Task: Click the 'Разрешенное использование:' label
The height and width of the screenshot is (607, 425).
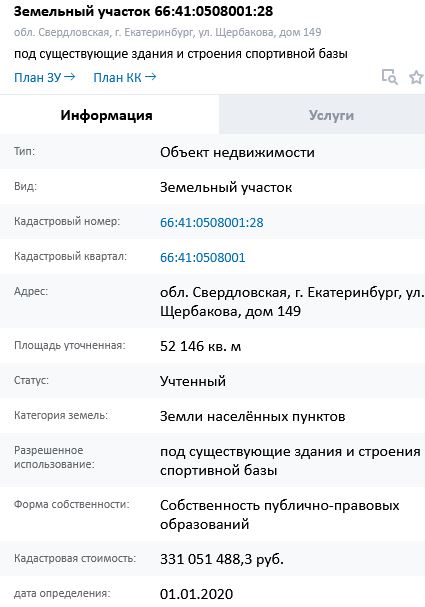Action: pos(54,457)
